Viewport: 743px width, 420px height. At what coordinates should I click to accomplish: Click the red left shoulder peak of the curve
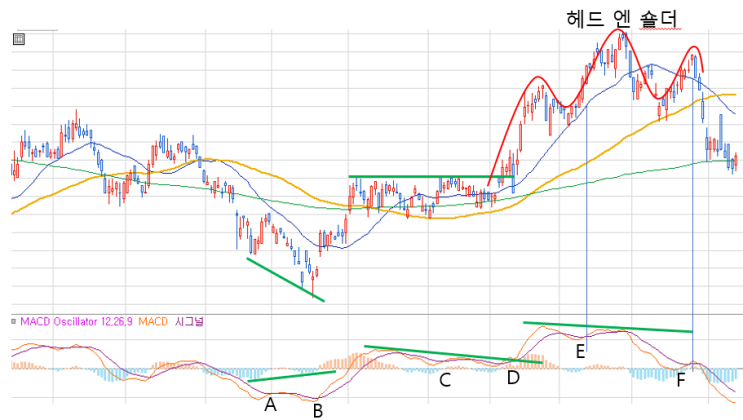coord(537,77)
